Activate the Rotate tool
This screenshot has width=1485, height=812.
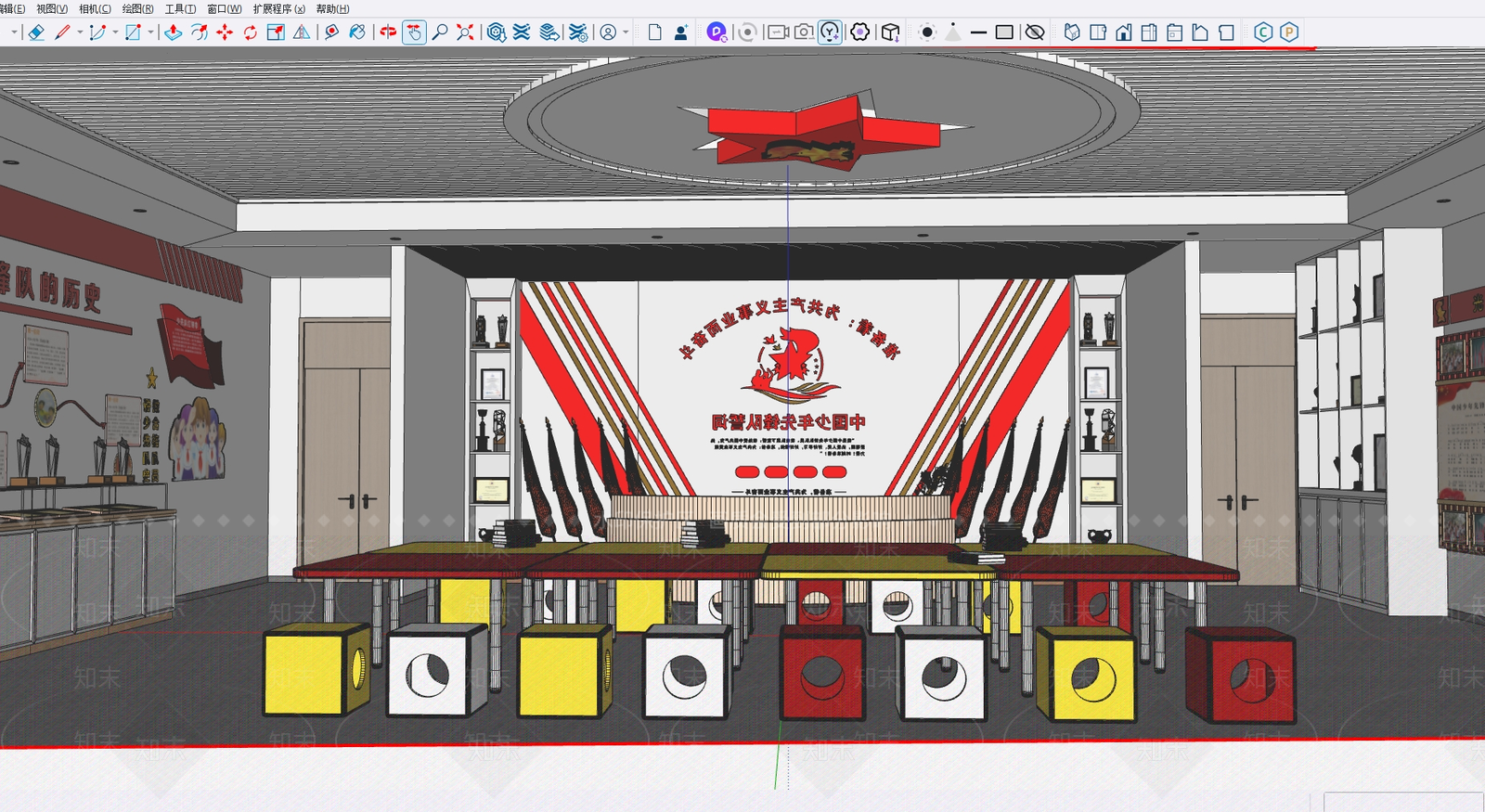tap(251, 32)
